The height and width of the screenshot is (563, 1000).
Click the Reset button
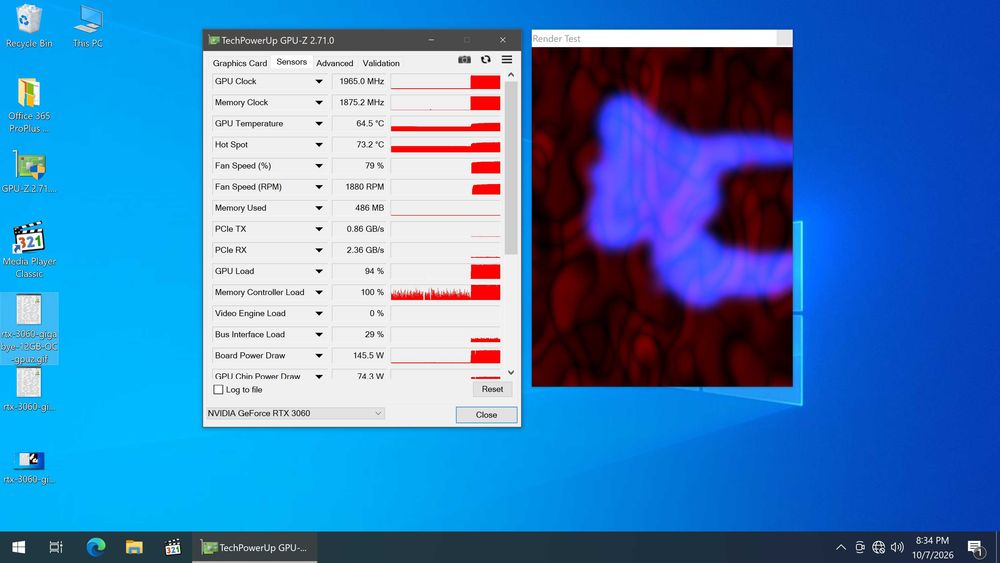point(492,389)
